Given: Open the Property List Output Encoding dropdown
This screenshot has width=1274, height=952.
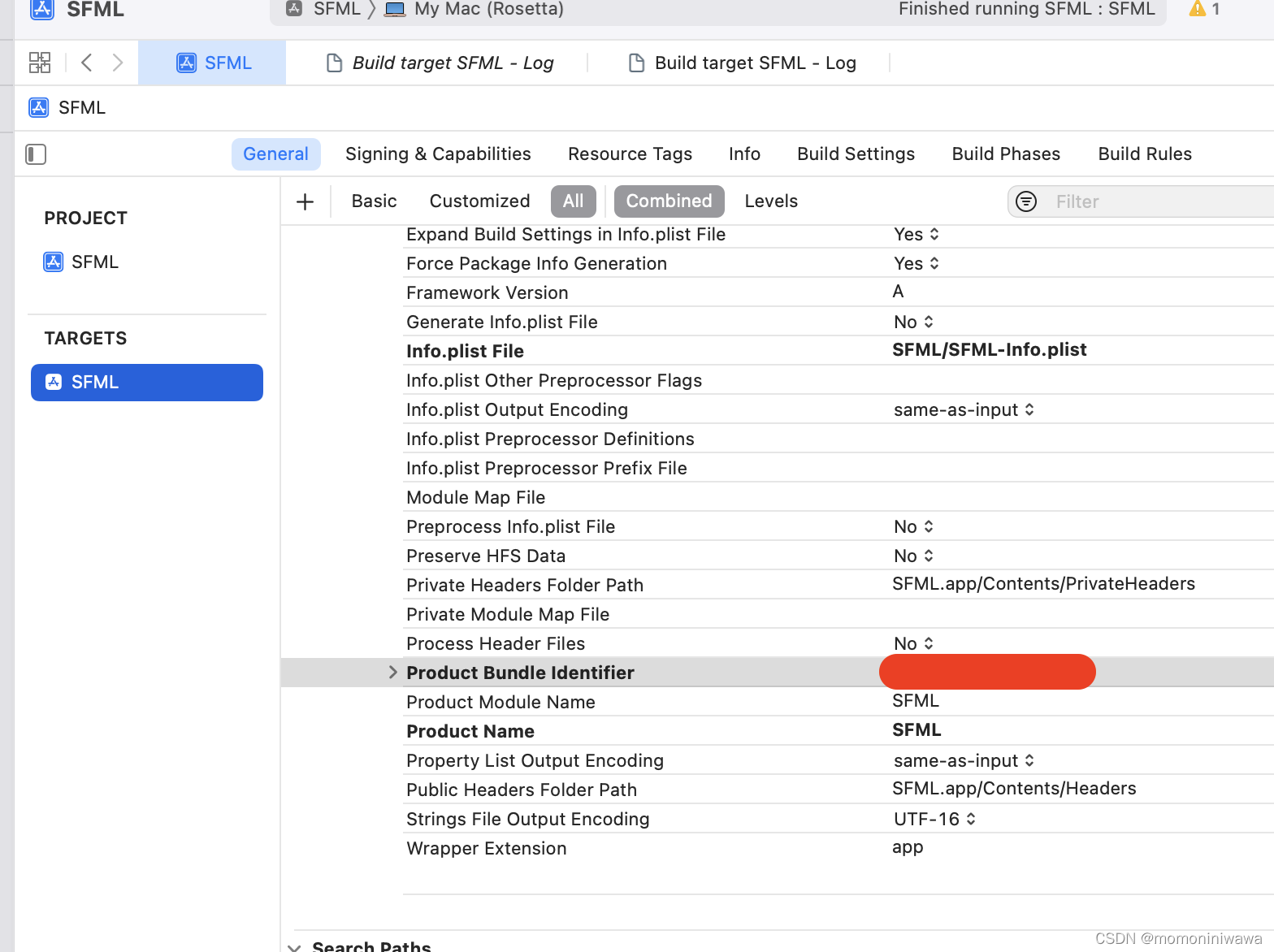Looking at the screenshot, I should pyautogui.click(x=964, y=760).
